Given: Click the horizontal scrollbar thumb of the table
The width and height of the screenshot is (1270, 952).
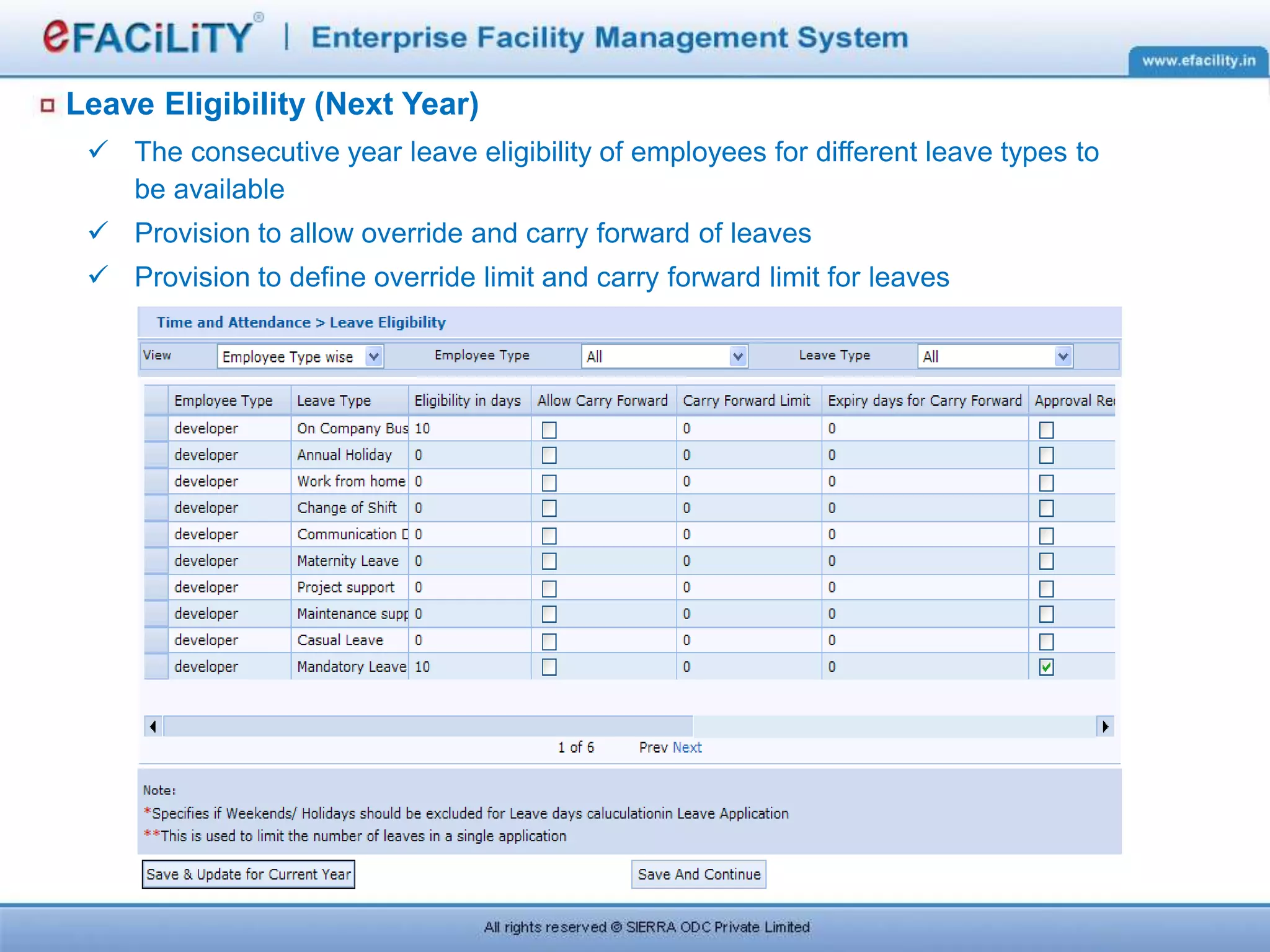Looking at the screenshot, I should pyautogui.click(x=428, y=726).
